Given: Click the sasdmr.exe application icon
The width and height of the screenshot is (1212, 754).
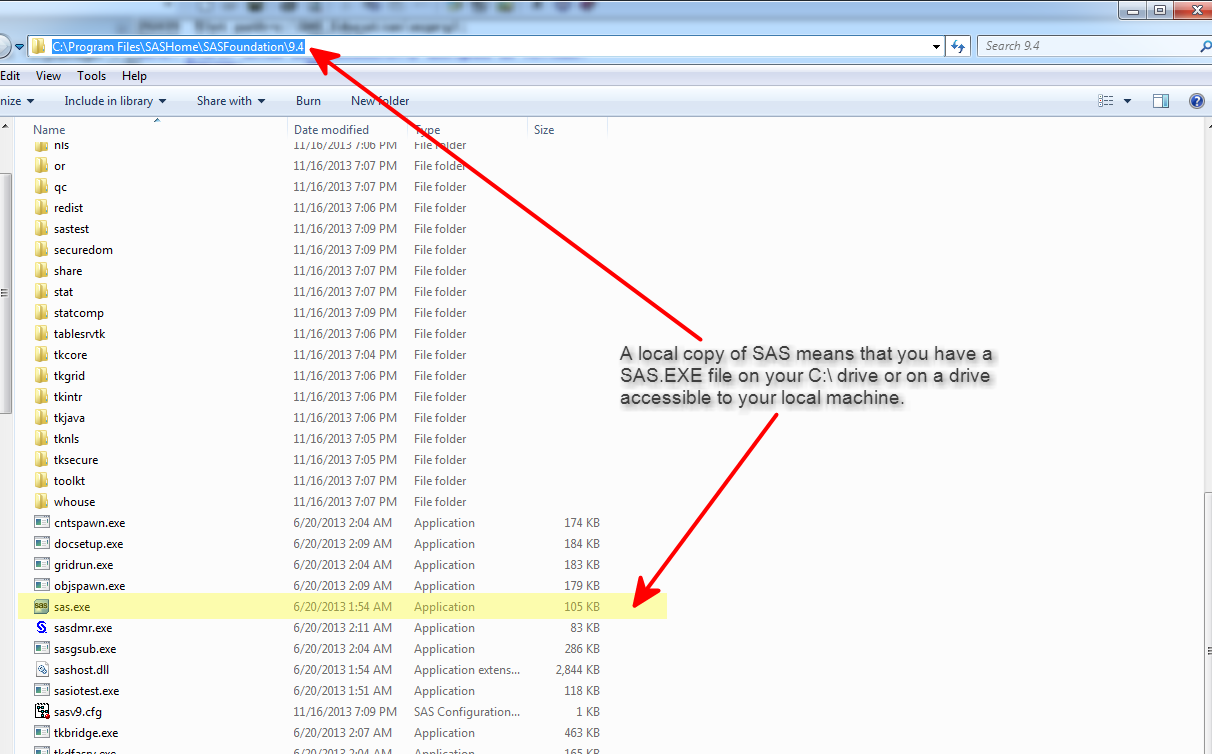Looking at the screenshot, I should [41, 627].
